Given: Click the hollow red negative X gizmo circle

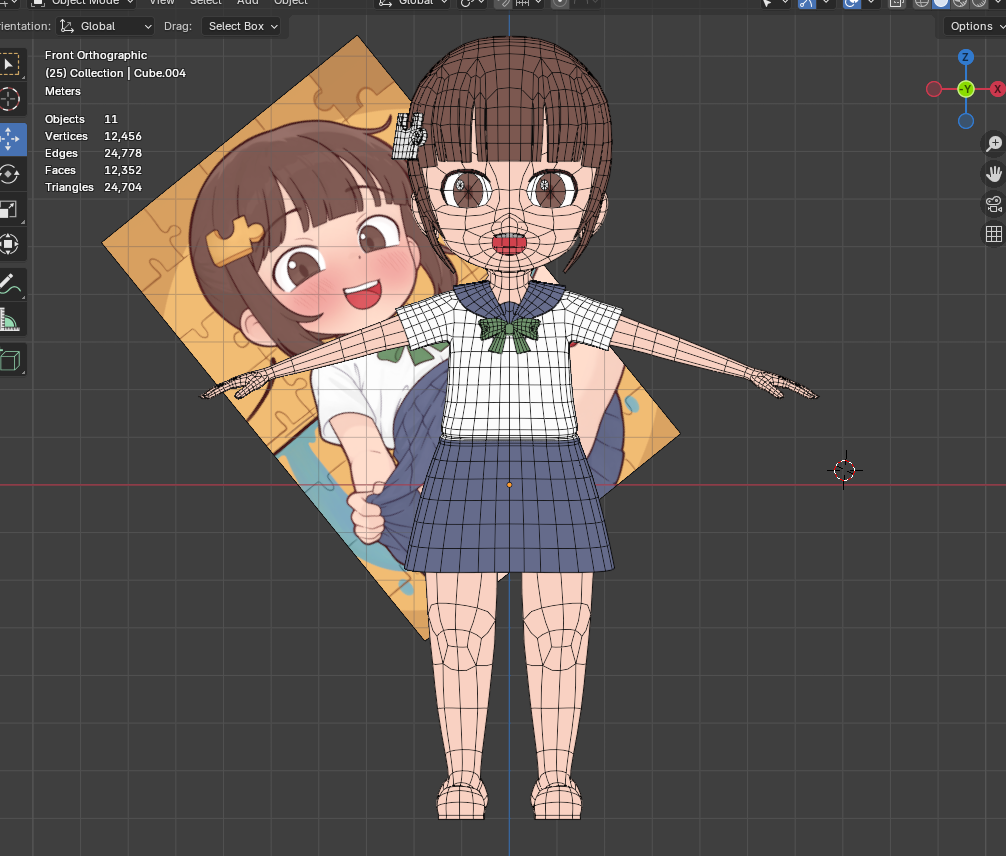Looking at the screenshot, I should (934, 89).
